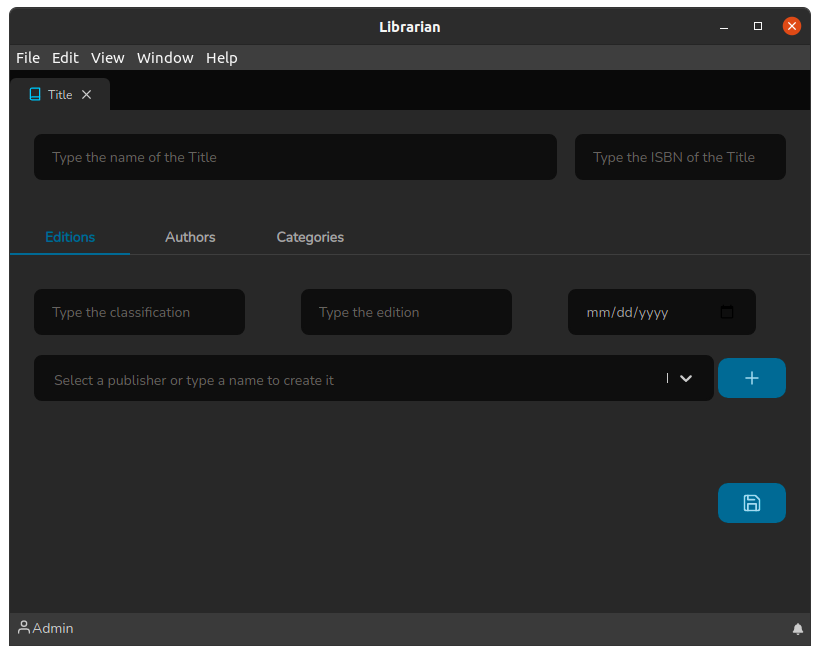
Task: Select the Editions tab
Action: point(69,237)
